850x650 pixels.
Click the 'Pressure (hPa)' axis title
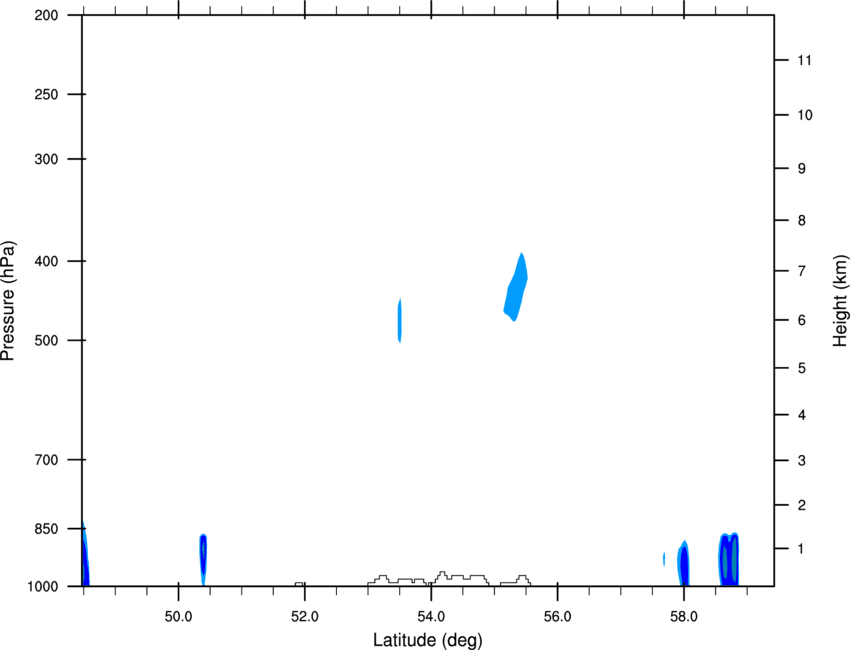point(8,301)
